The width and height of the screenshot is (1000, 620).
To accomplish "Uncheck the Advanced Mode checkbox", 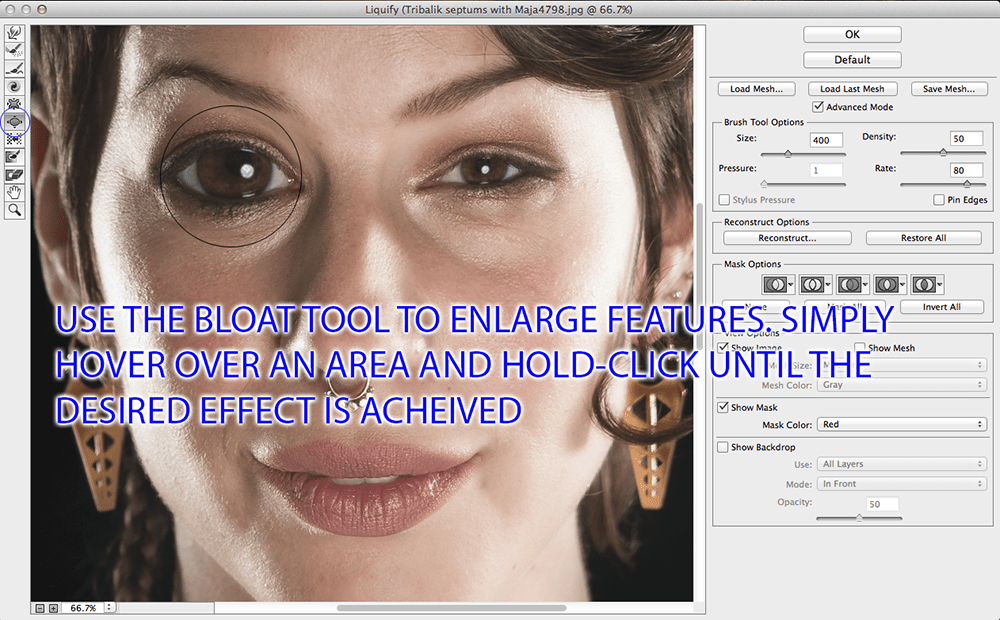I will (819, 107).
